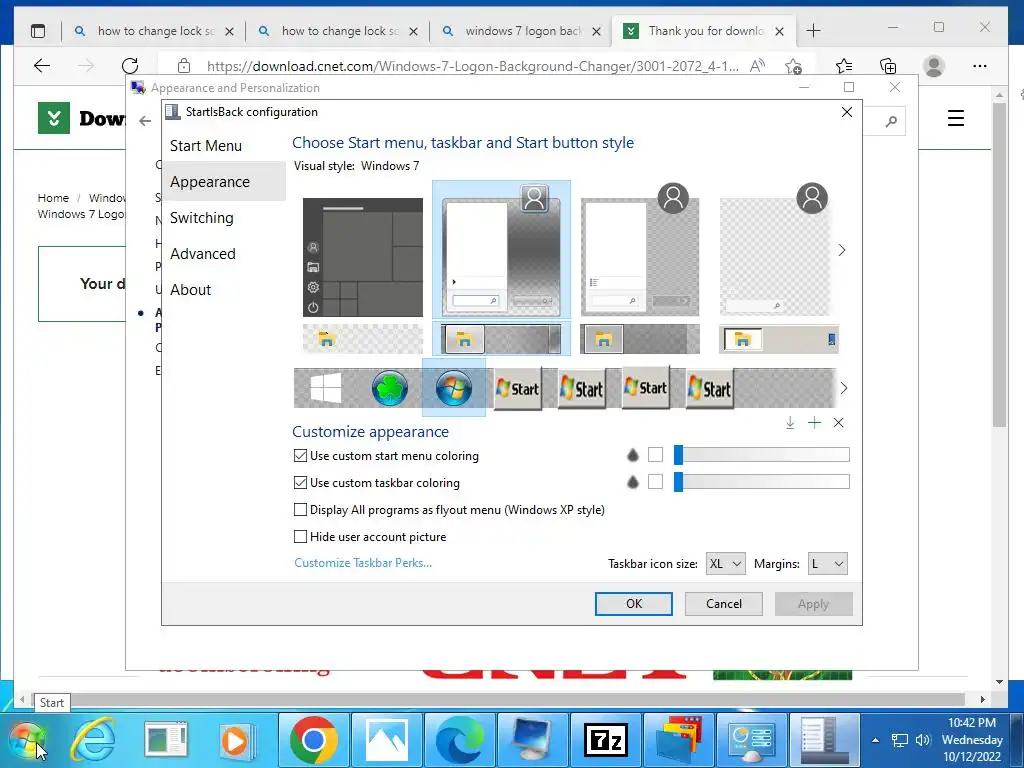Open Edge favorites star icon
This screenshot has width=1024, height=768.
pyautogui.click(x=844, y=66)
